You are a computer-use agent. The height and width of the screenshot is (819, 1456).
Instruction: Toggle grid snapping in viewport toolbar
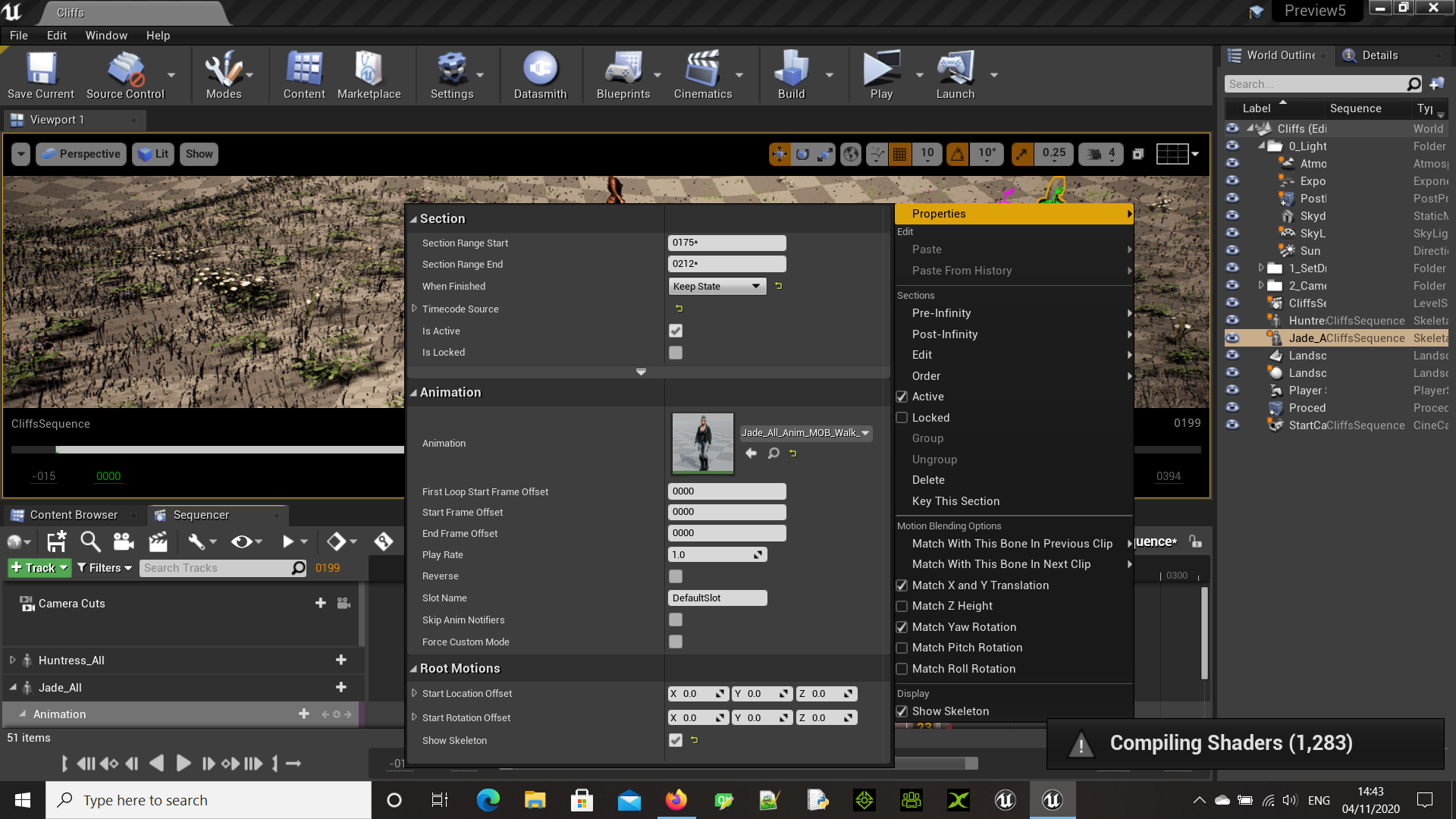(899, 155)
